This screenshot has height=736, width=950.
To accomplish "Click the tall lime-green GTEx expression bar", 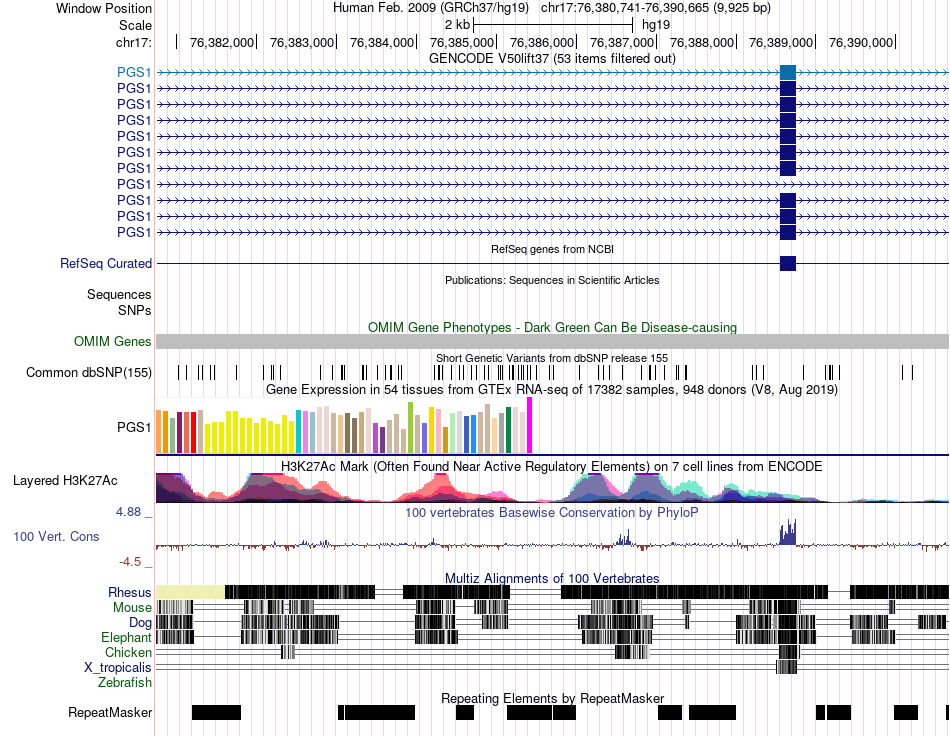I will [410, 428].
